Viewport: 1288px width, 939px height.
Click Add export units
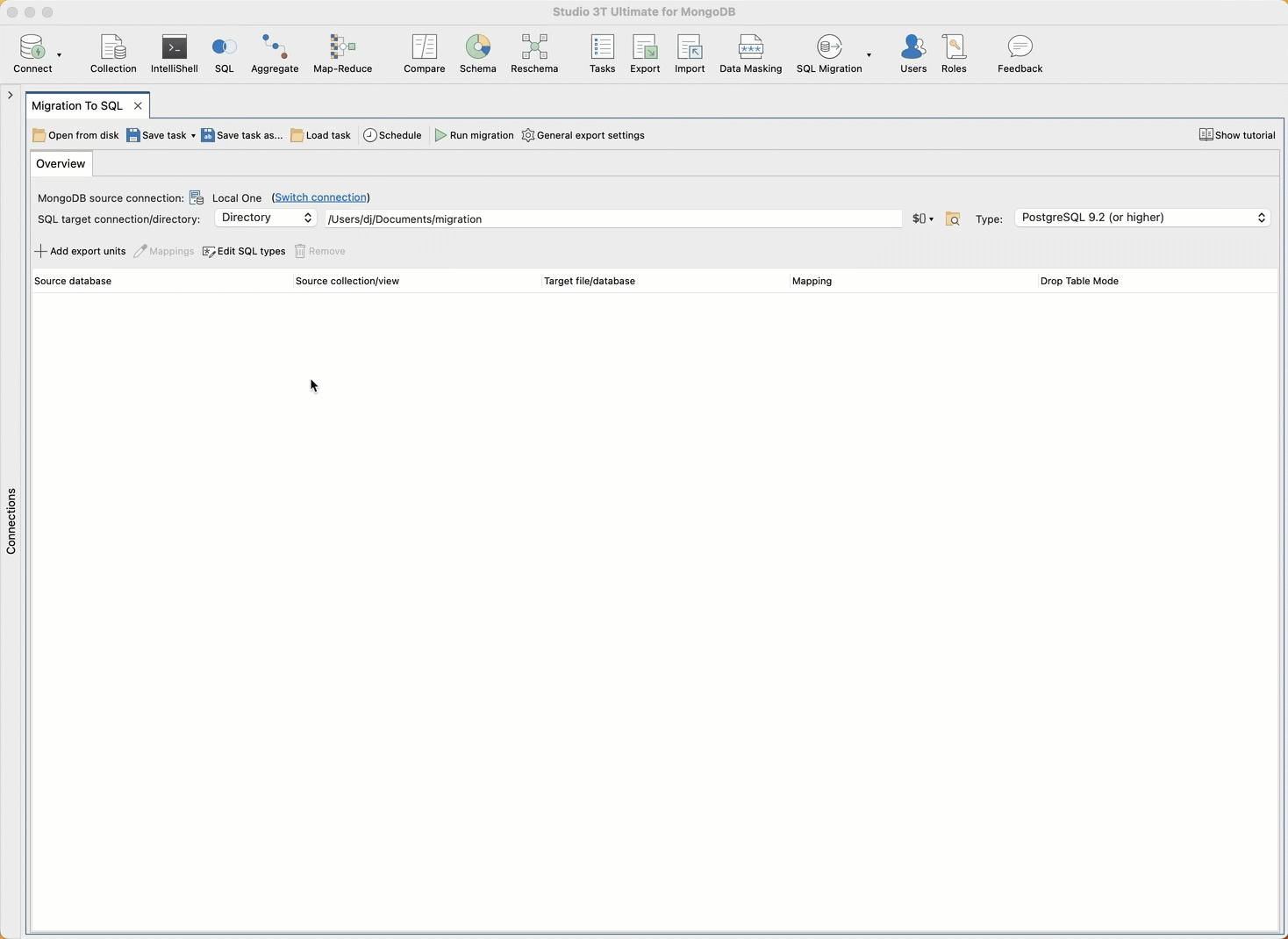click(x=80, y=251)
